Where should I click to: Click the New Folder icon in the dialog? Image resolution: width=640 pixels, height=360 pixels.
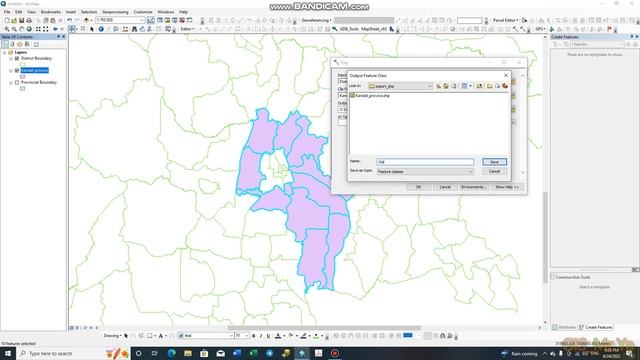(x=489, y=86)
